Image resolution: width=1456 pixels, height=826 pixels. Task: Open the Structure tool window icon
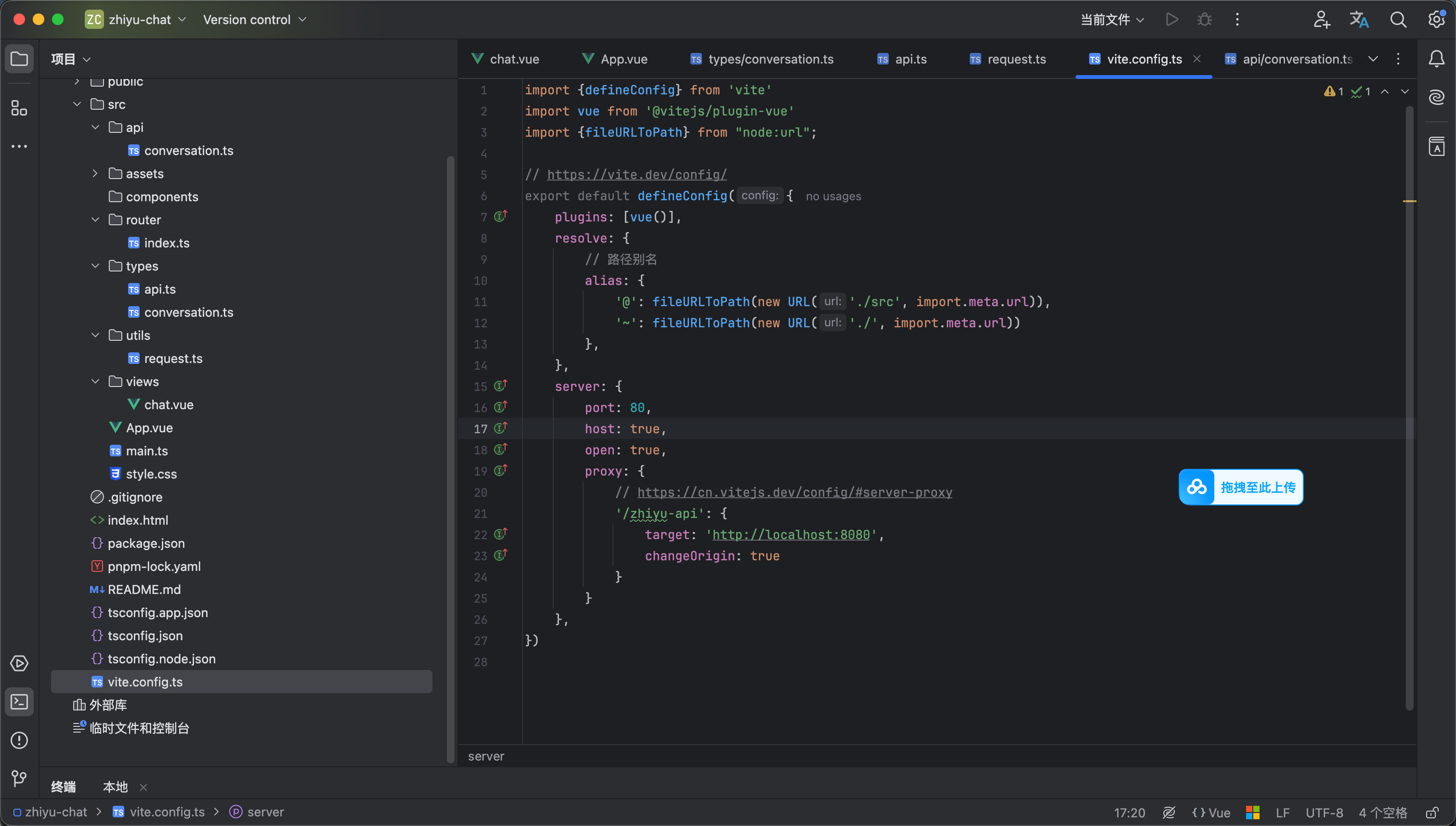[x=19, y=108]
